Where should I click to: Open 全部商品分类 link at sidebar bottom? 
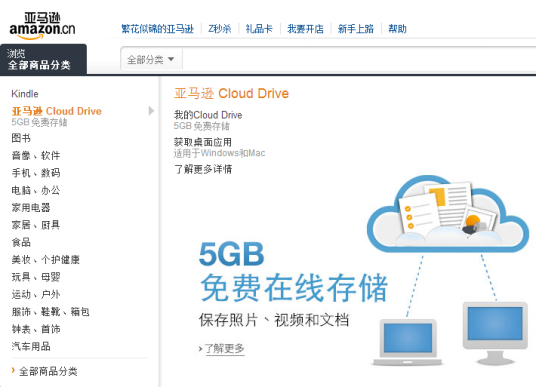(x=48, y=371)
